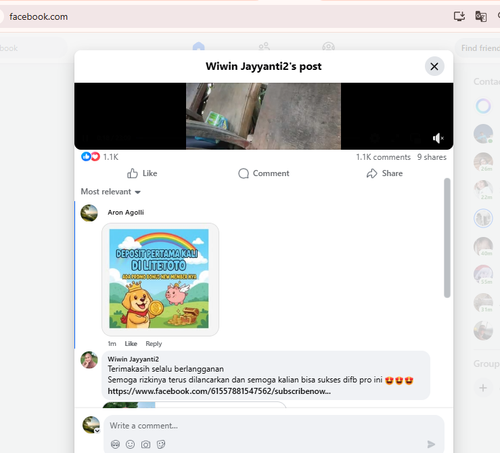Screen dimensions: 500x453
Task: Open Find friends in background page
Action: pos(480,48)
